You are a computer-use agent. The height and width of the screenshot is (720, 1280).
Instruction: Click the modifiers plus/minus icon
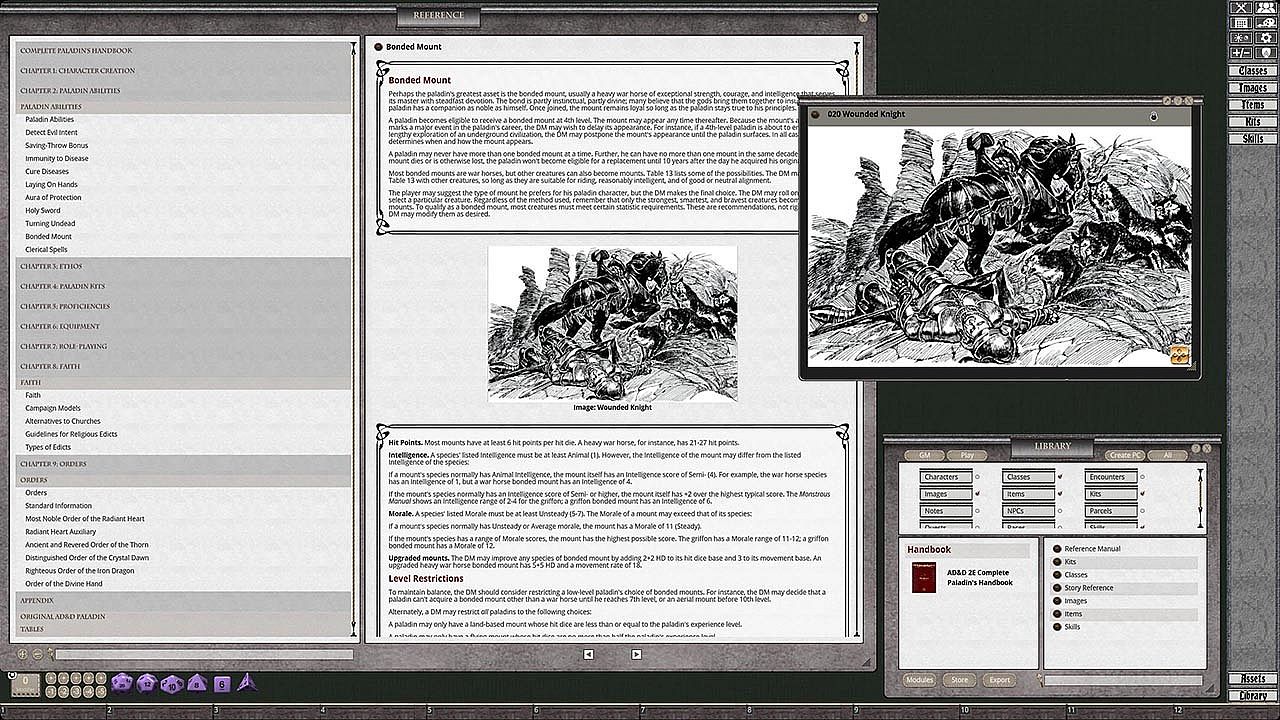click(x=1240, y=52)
